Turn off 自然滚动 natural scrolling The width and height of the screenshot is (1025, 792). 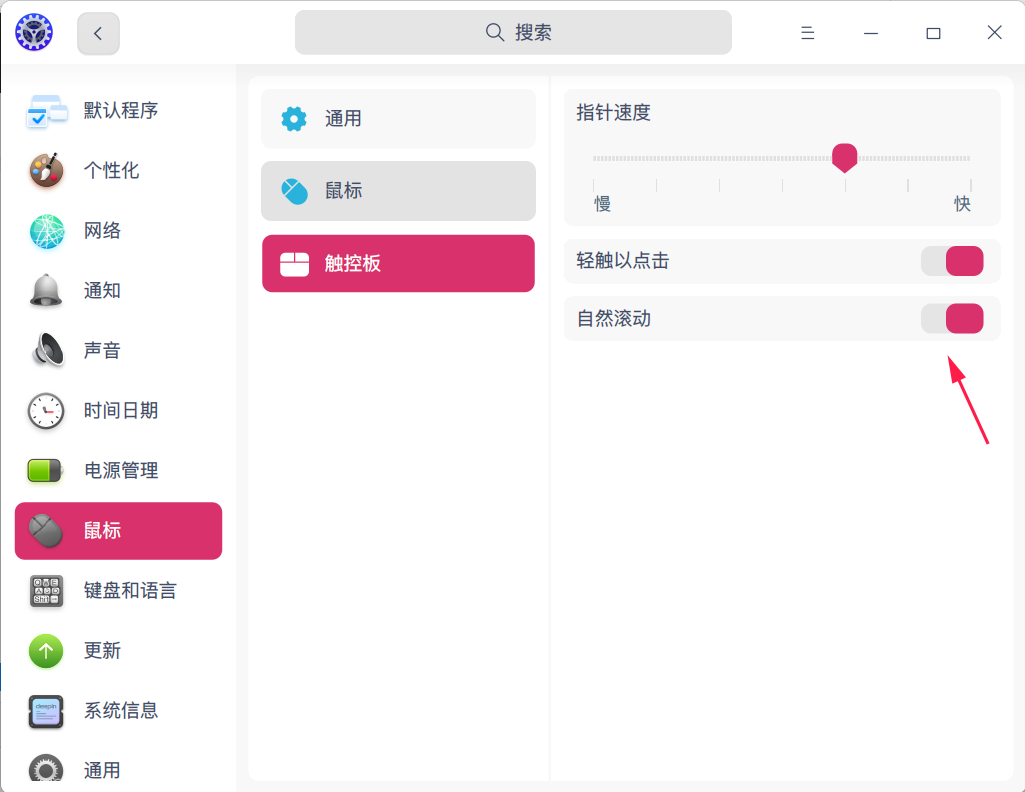(x=952, y=318)
